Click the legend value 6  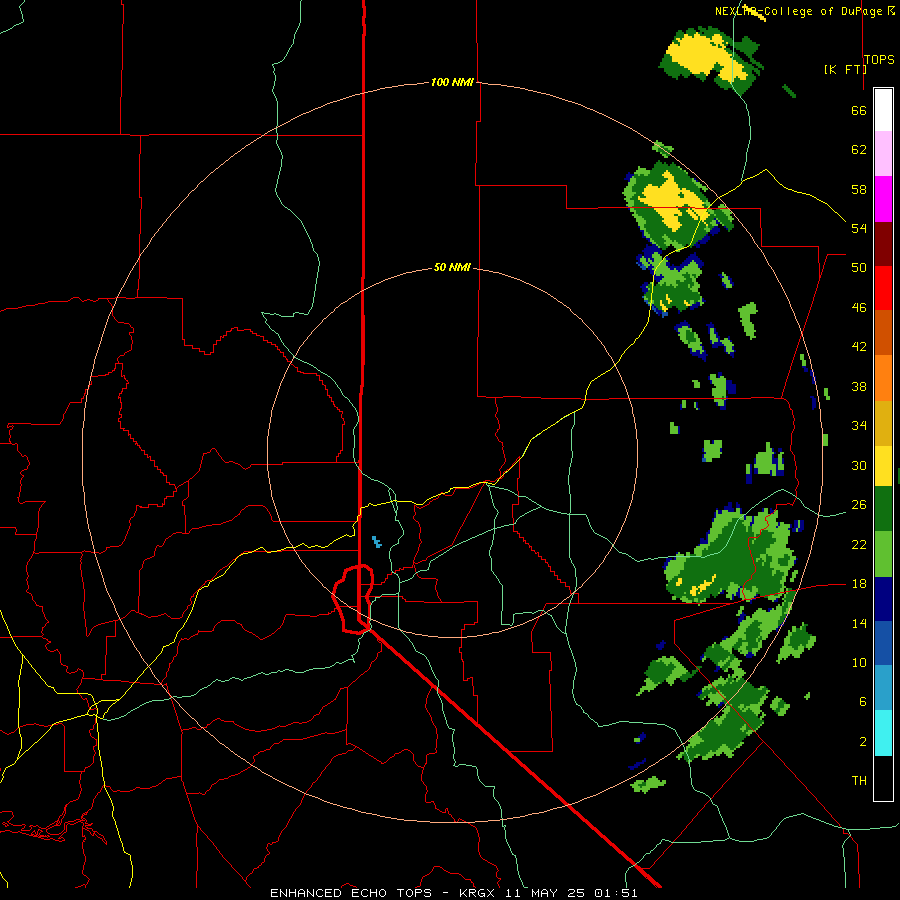[x=863, y=702]
